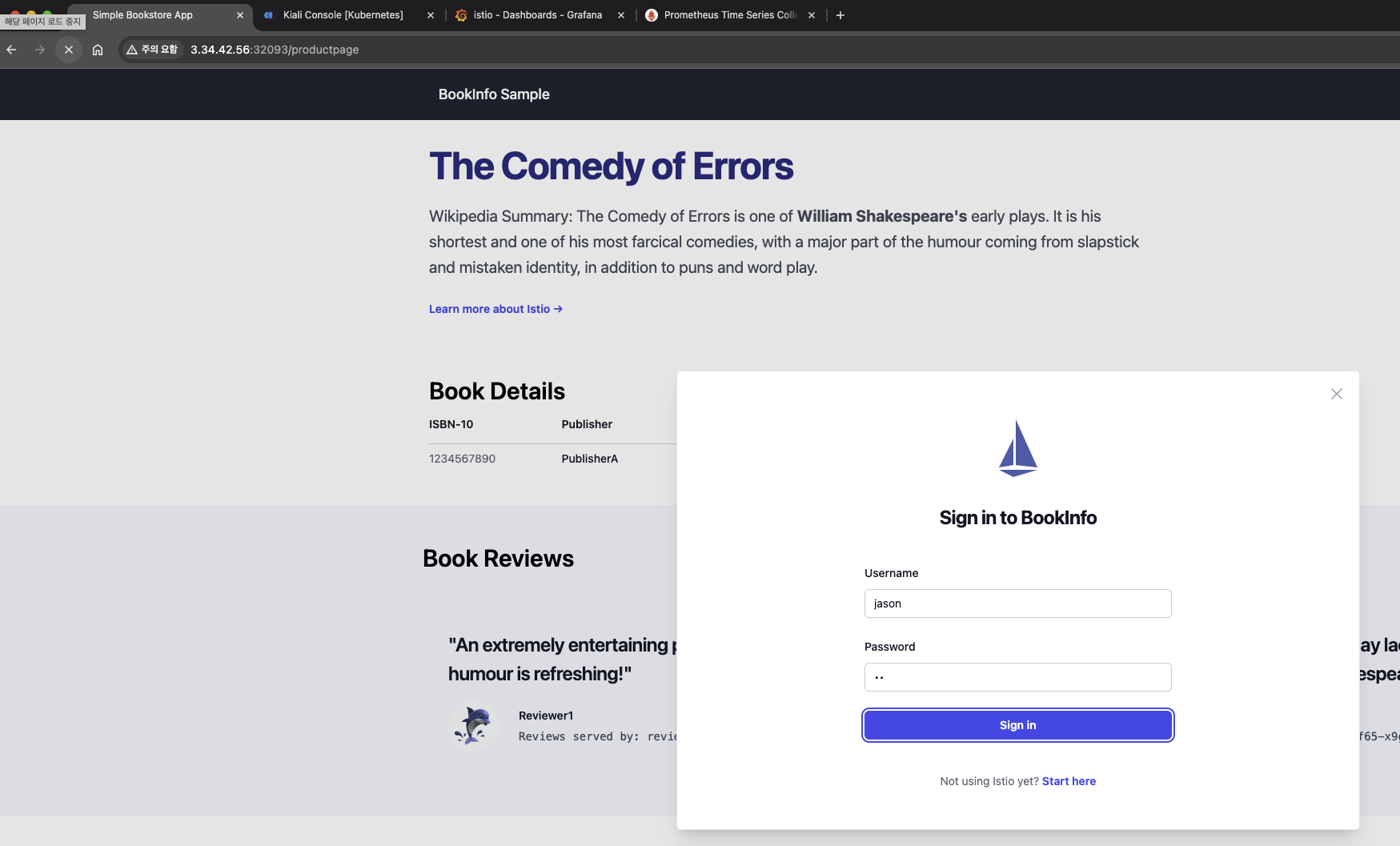This screenshot has width=1400, height=846.
Task: Open a new browser tab
Action: [x=840, y=15]
